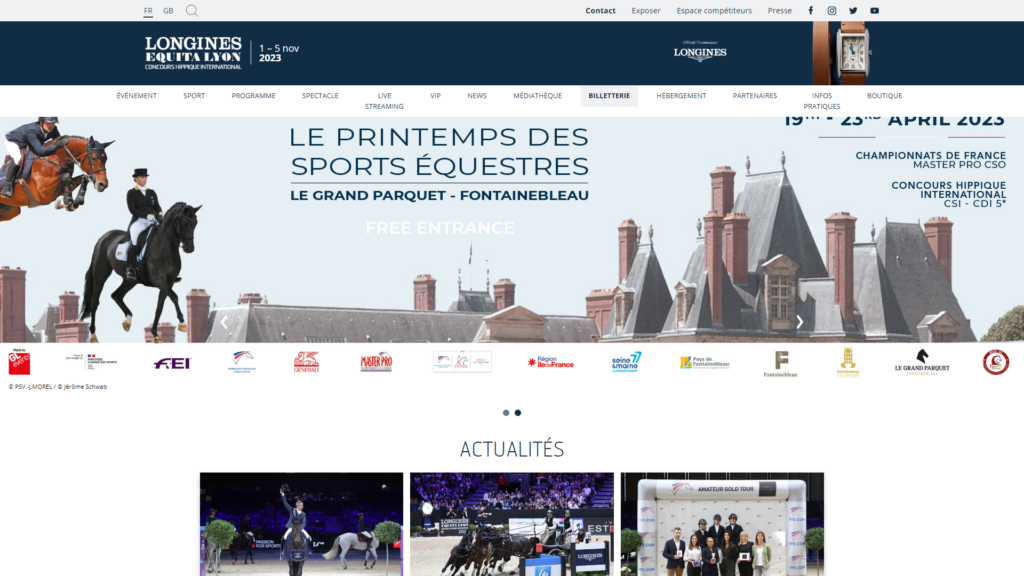This screenshot has width=1024, height=576.
Task: Click the Pays de Fontainebleau logo
Action: [704, 362]
